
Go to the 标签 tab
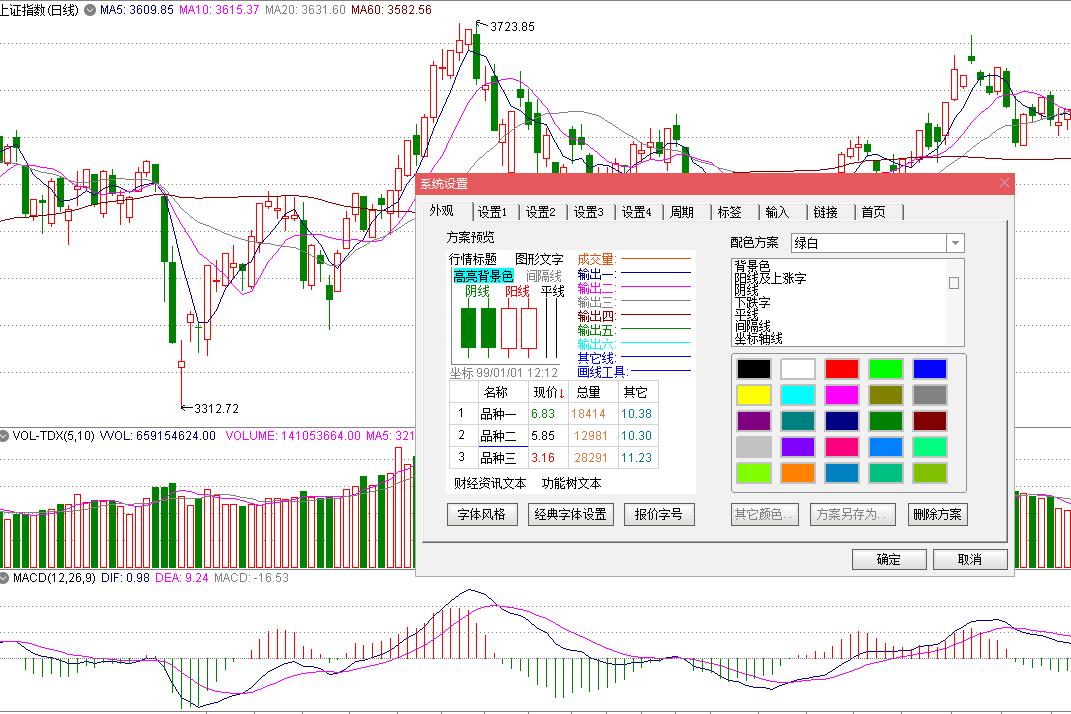[730, 212]
